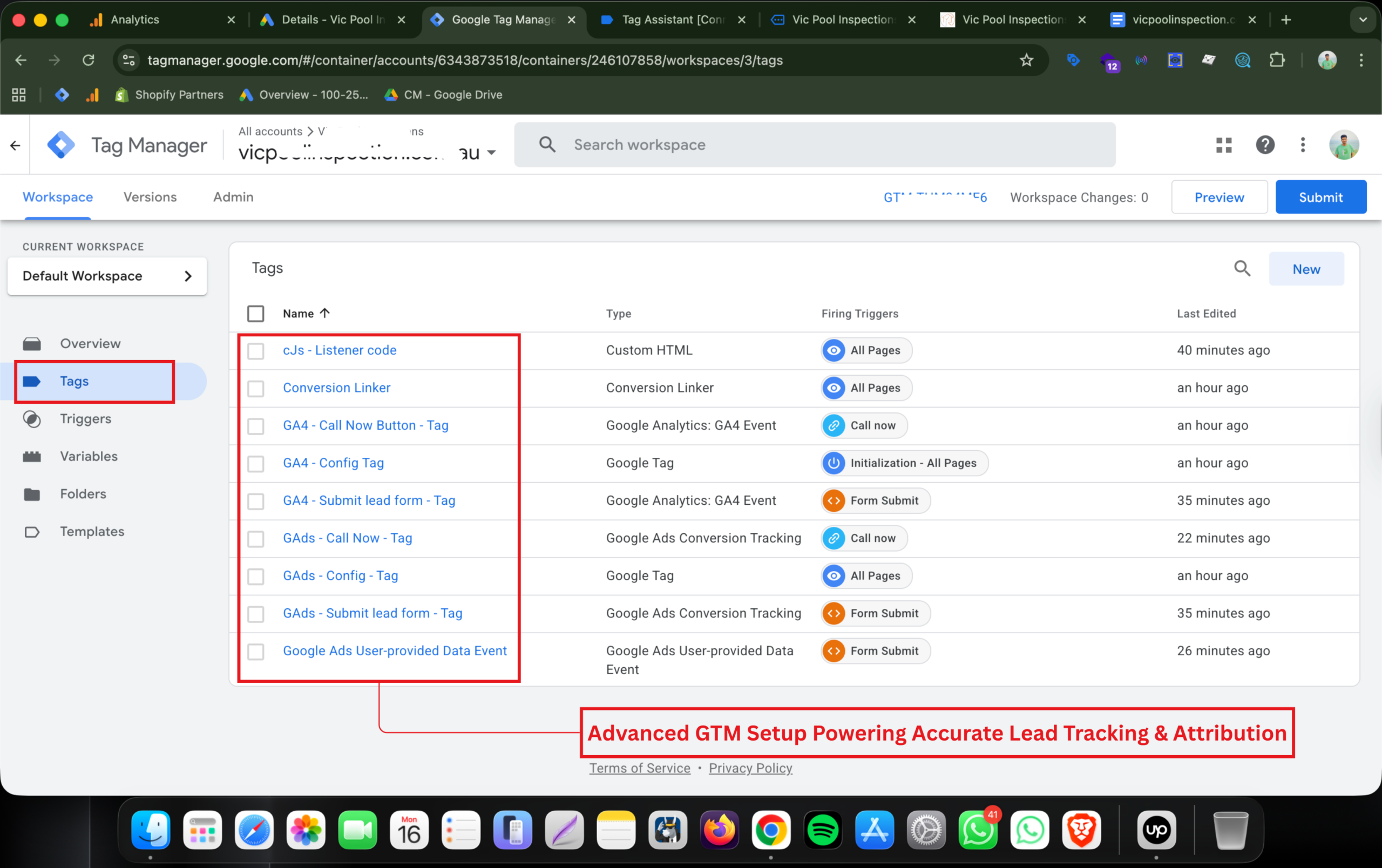1382x868 pixels.
Task: Open Triggers from the sidebar
Action: click(85, 419)
